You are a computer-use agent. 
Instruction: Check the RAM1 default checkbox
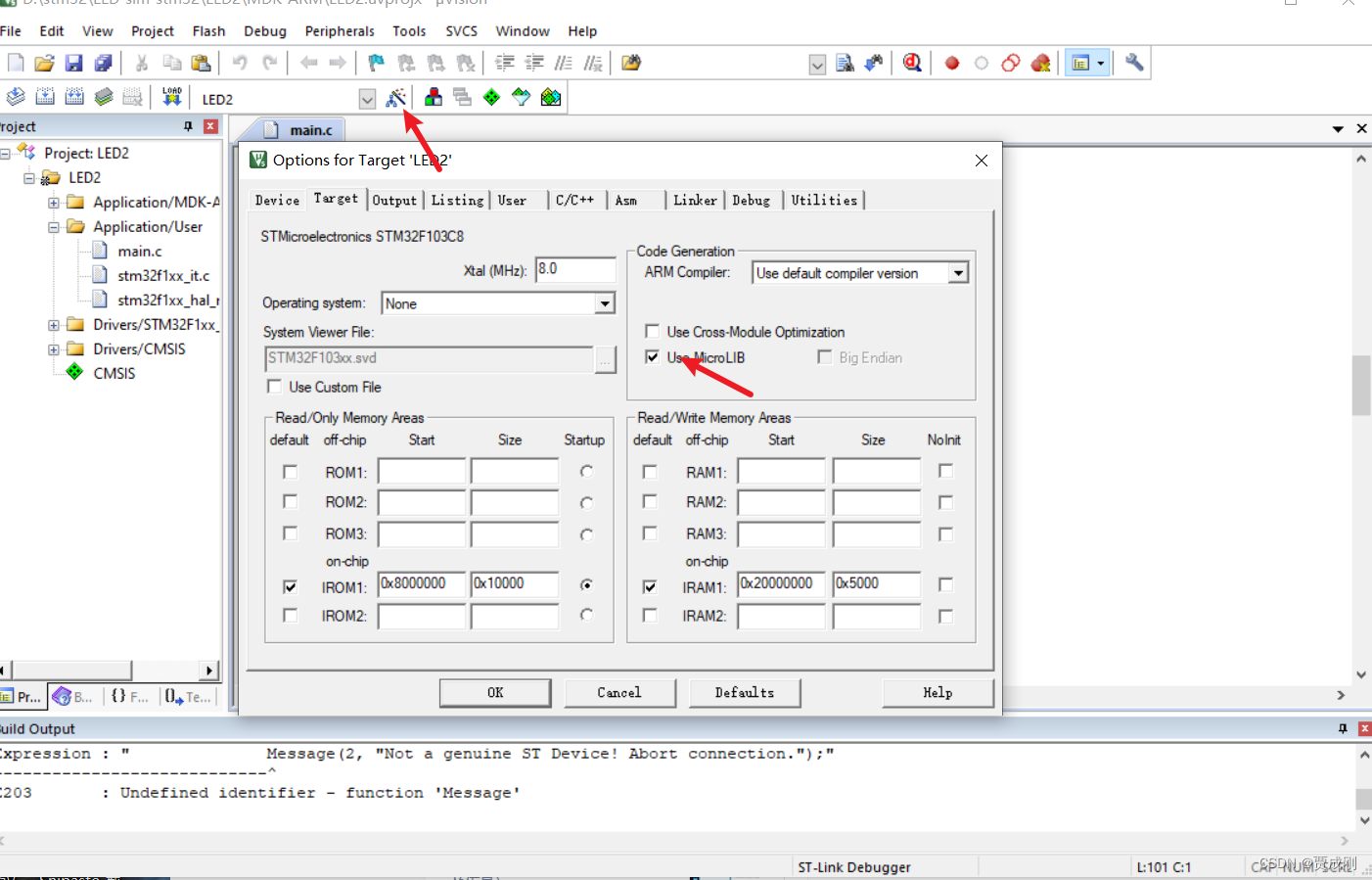coord(650,471)
